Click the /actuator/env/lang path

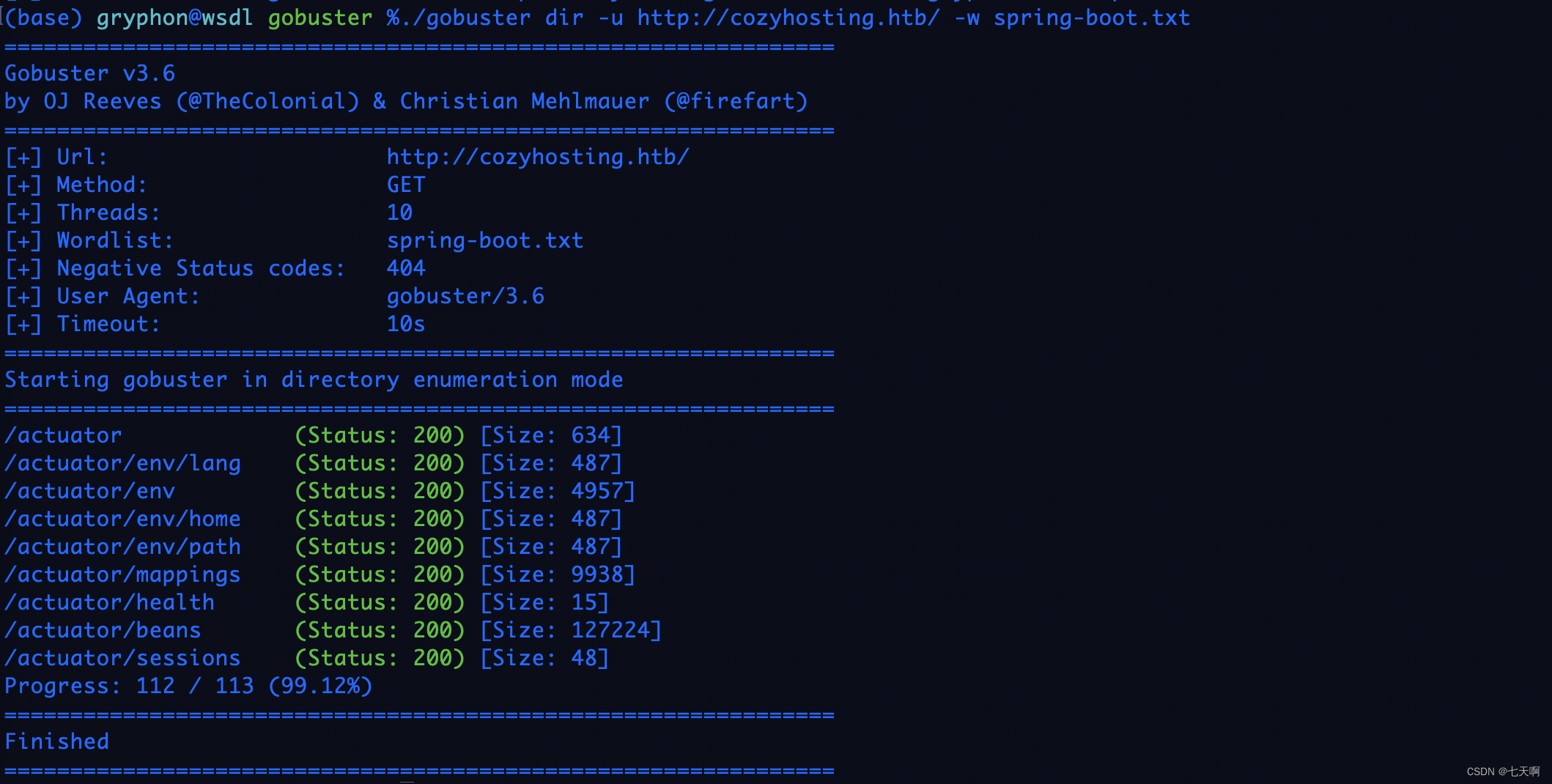click(x=123, y=463)
